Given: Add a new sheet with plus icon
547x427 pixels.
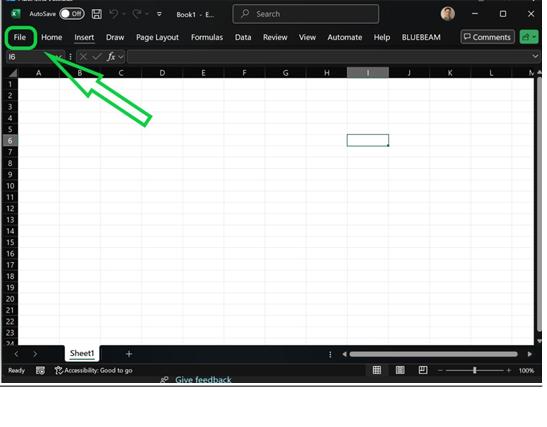Looking at the screenshot, I should pyautogui.click(x=129, y=354).
